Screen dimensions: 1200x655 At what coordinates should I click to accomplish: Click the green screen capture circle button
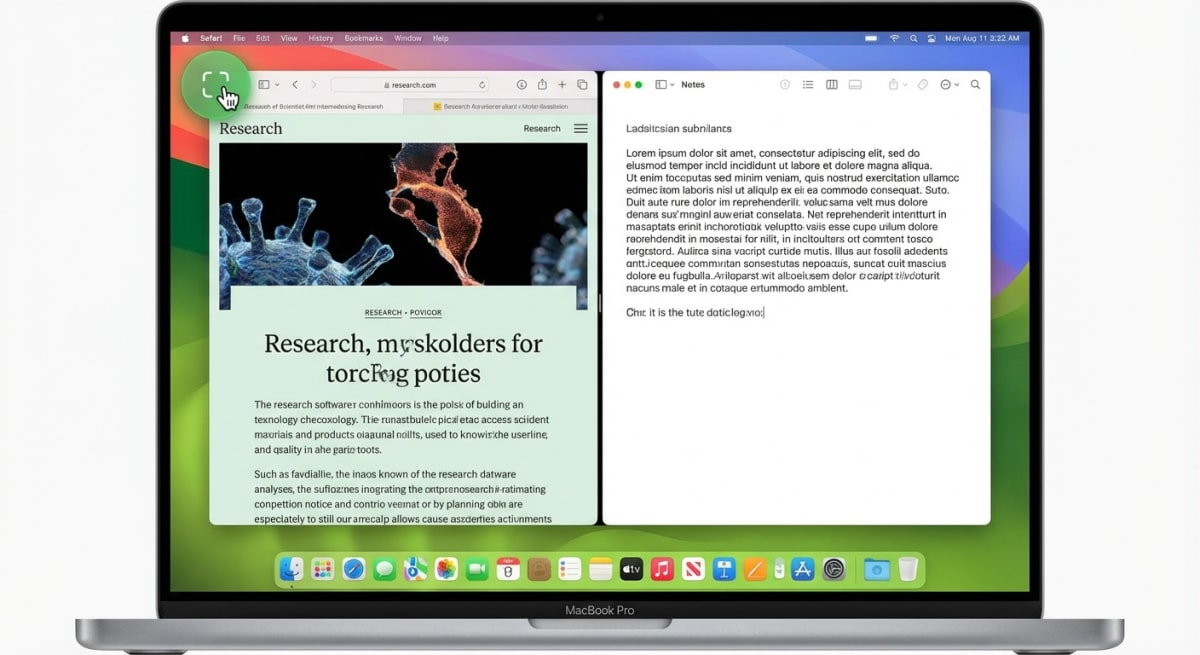[216, 85]
